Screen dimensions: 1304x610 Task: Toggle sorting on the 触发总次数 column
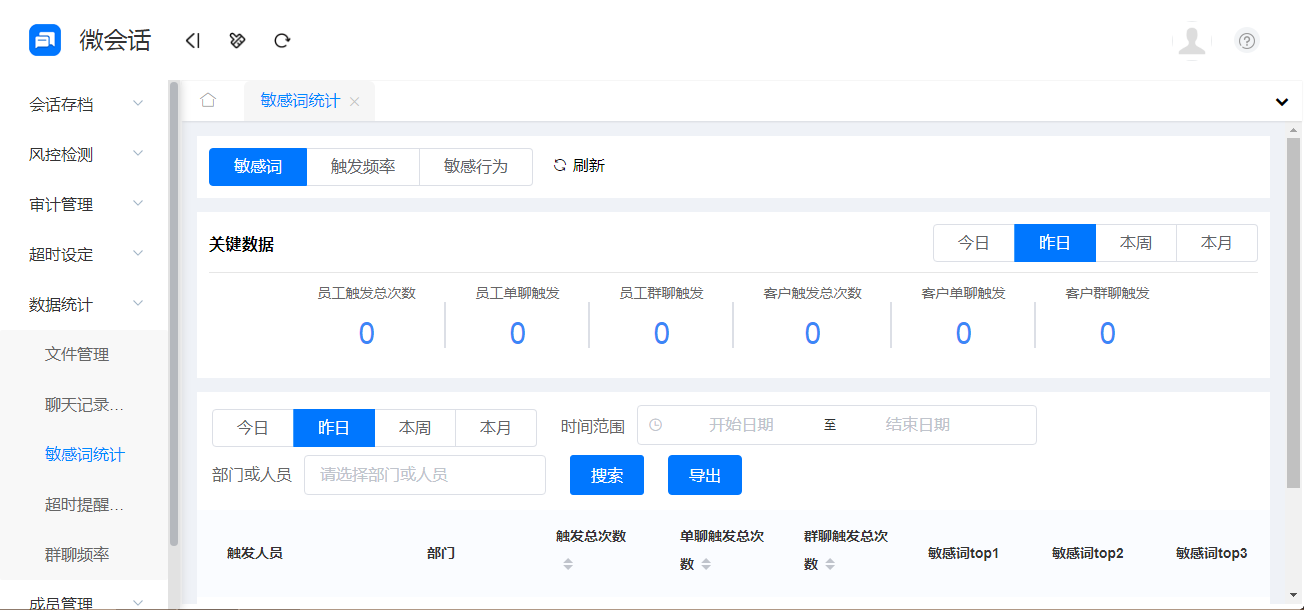568,563
